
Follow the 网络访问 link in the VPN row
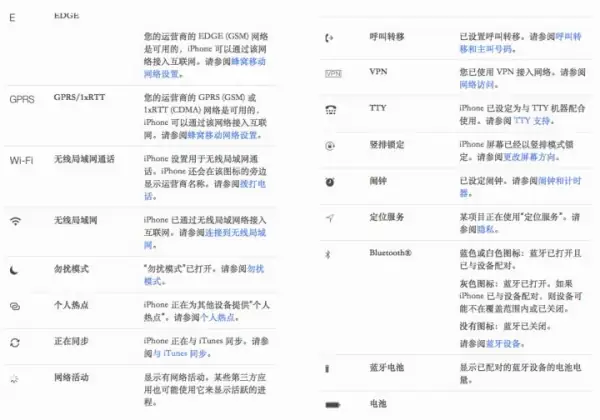[x=477, y=84]
